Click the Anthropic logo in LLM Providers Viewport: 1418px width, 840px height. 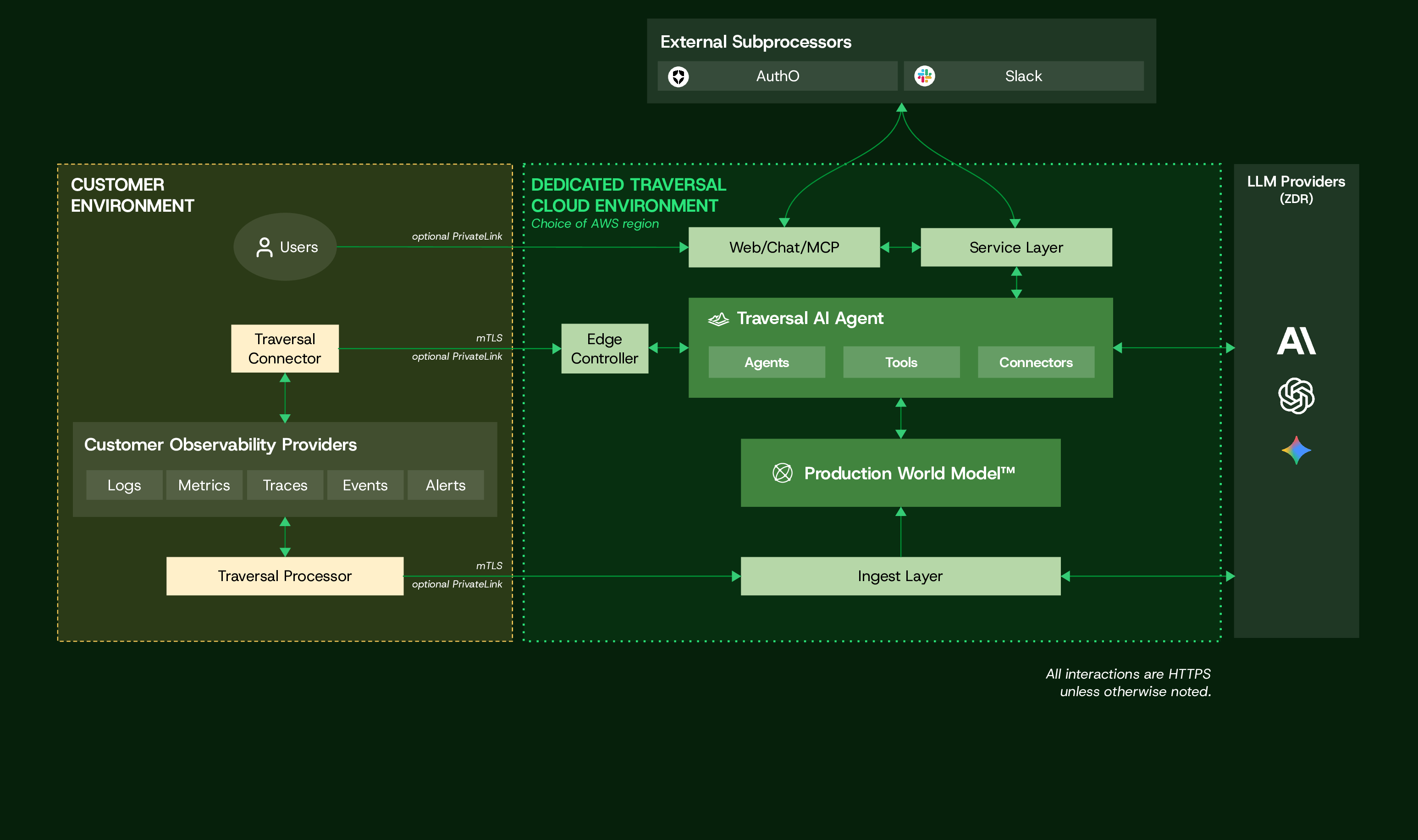pos(1296,341)
